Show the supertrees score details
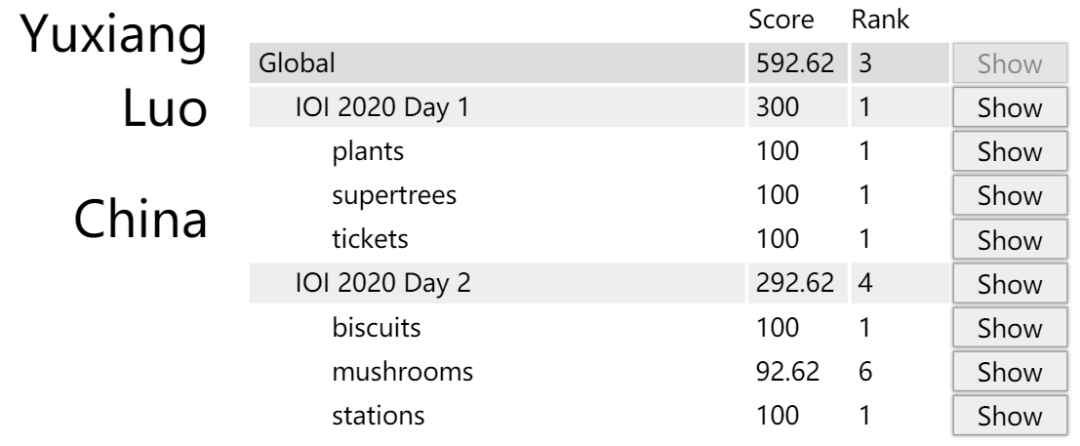The image size is (1080, 446). (x=1008, y=196)
